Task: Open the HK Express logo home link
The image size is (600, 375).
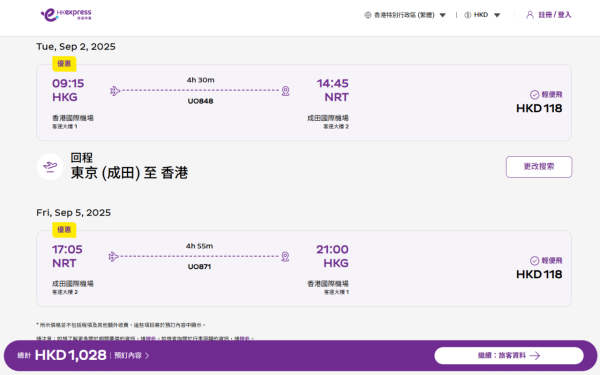Action: 66,15
